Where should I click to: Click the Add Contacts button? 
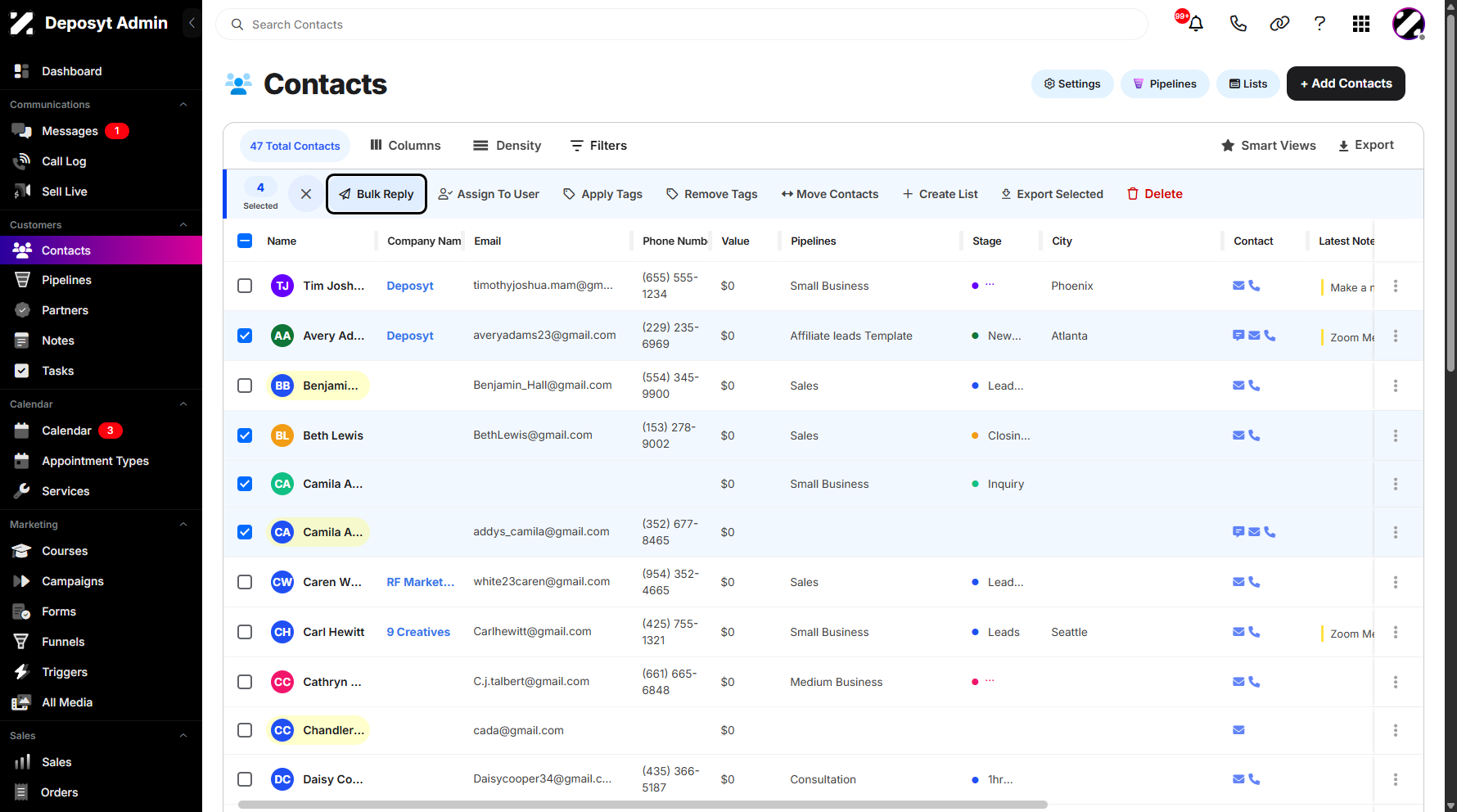(1346, 83)
